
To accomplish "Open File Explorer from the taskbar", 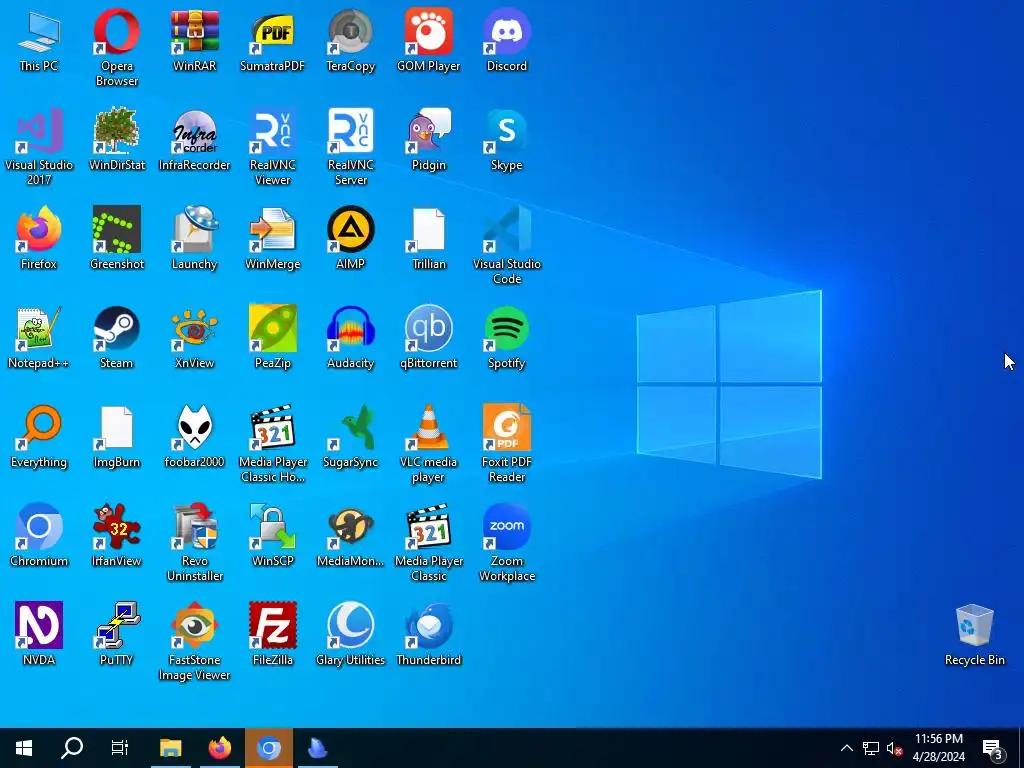I will [x=171, y=748].
